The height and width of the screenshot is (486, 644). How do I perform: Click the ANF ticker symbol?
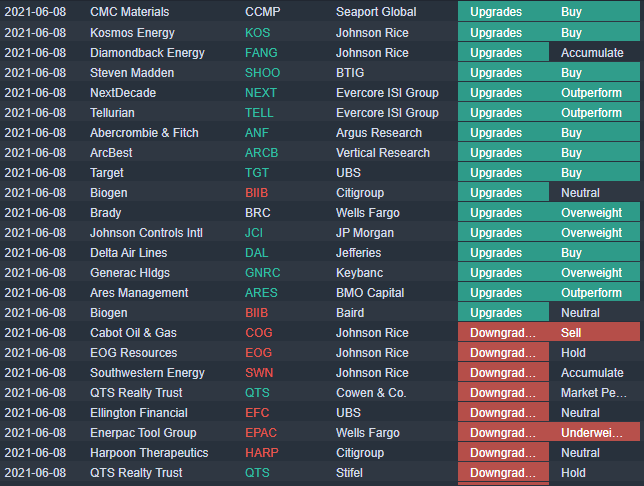pos(257,133)
